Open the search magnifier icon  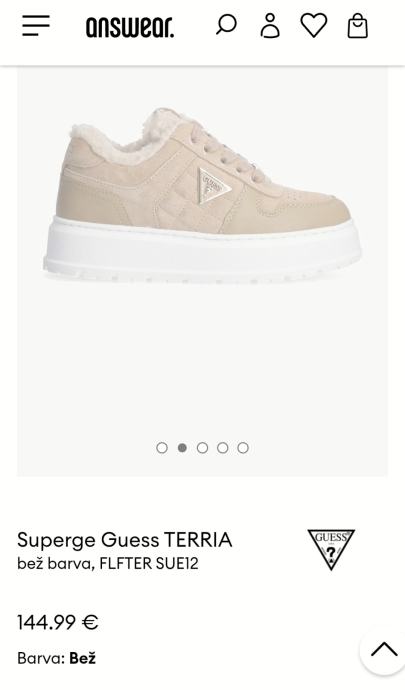[226, 25]
